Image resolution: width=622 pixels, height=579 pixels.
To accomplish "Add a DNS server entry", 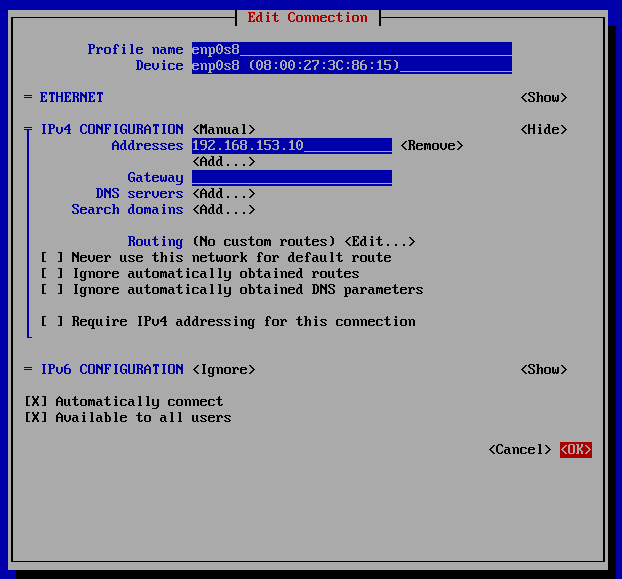I will tap(224, 194).
